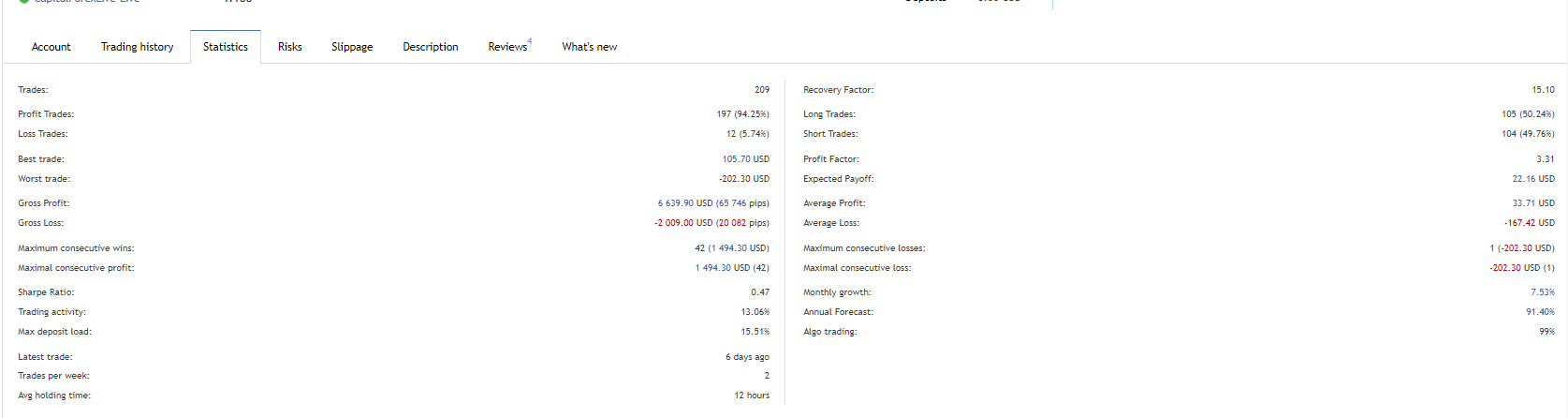Click the Maximal consecutive loss value
Image resolution: width=1568 pixels, height=418 pixels.
click(x=1522, y=268)
